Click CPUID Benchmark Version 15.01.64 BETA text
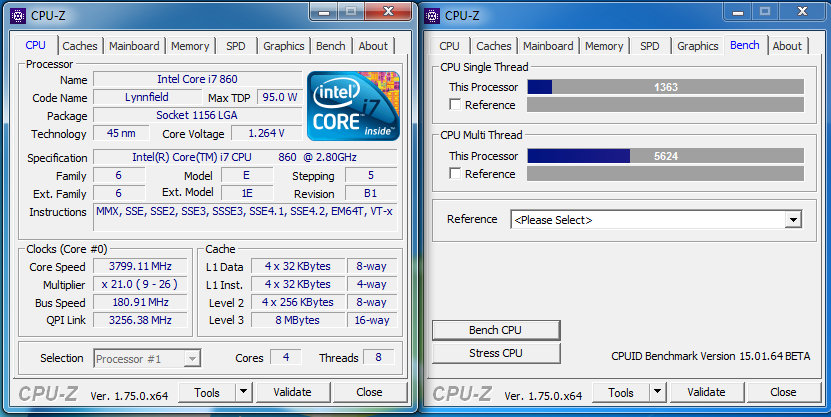 point(711,356)
